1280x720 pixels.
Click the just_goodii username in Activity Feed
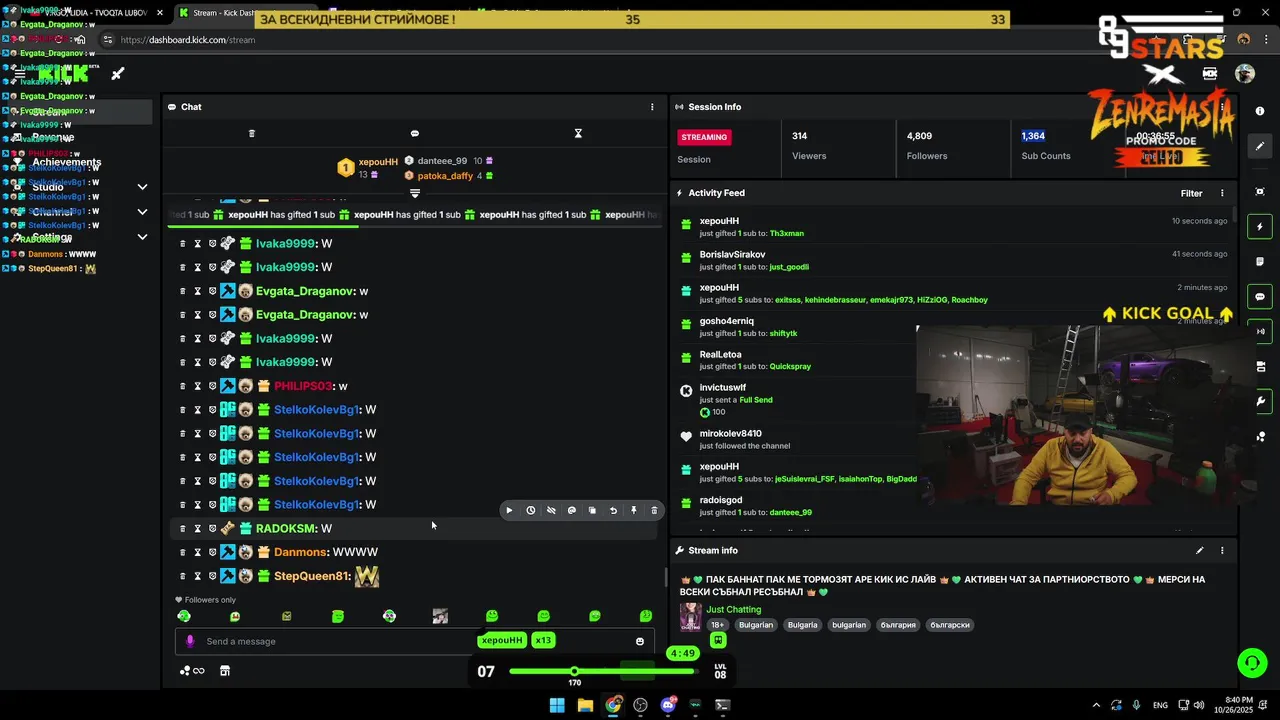(789, 267)
